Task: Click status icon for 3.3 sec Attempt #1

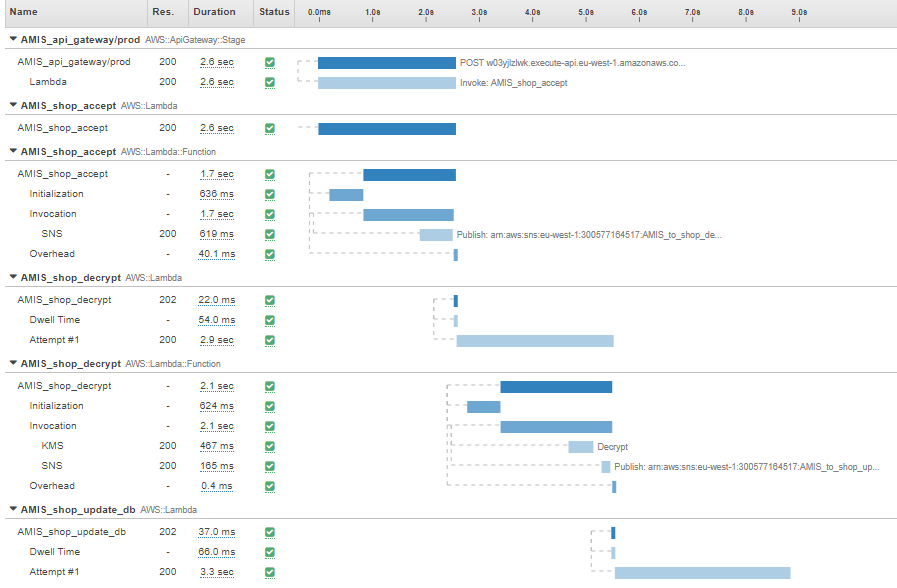Action: (269, 572)
